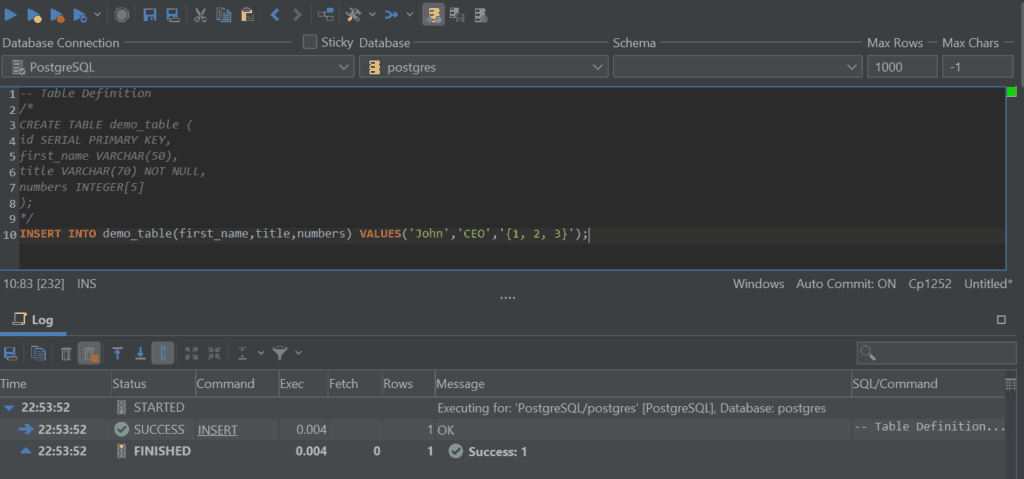Open the row height dropdown arrow
The image size is (1024, 479).
click(261, 354)
